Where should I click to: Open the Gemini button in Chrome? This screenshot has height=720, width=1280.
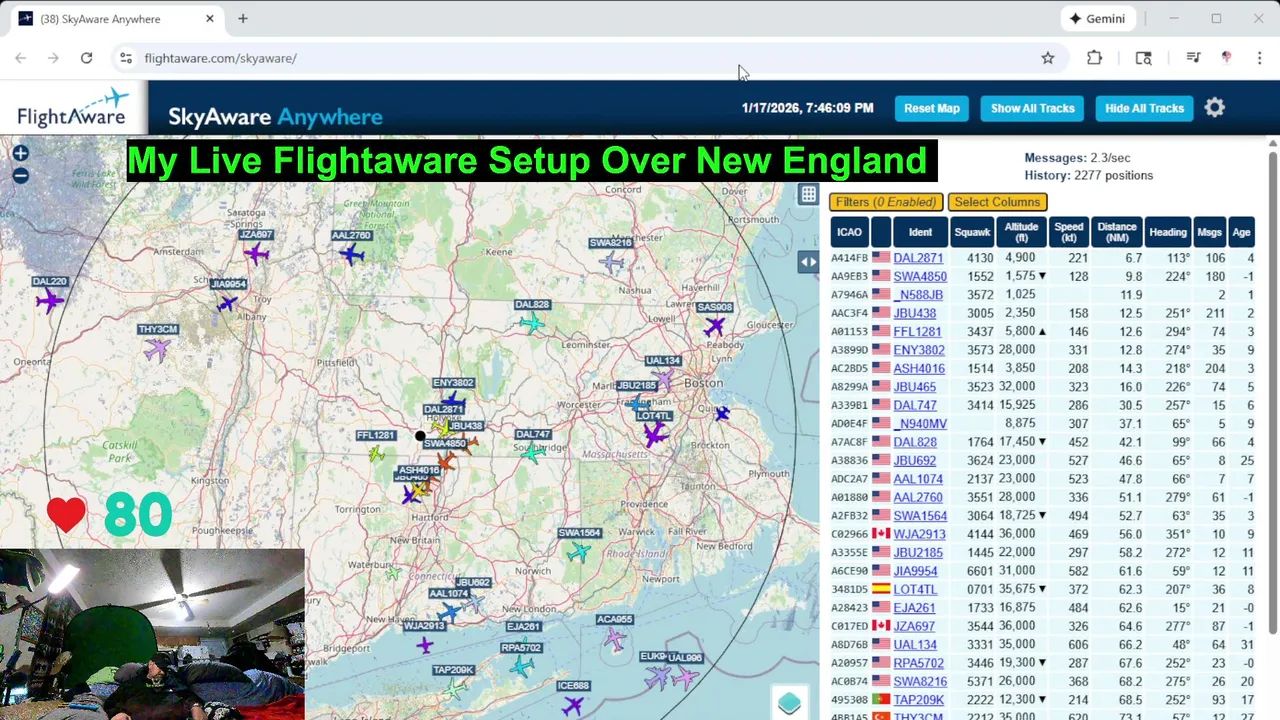(1097, 19)
